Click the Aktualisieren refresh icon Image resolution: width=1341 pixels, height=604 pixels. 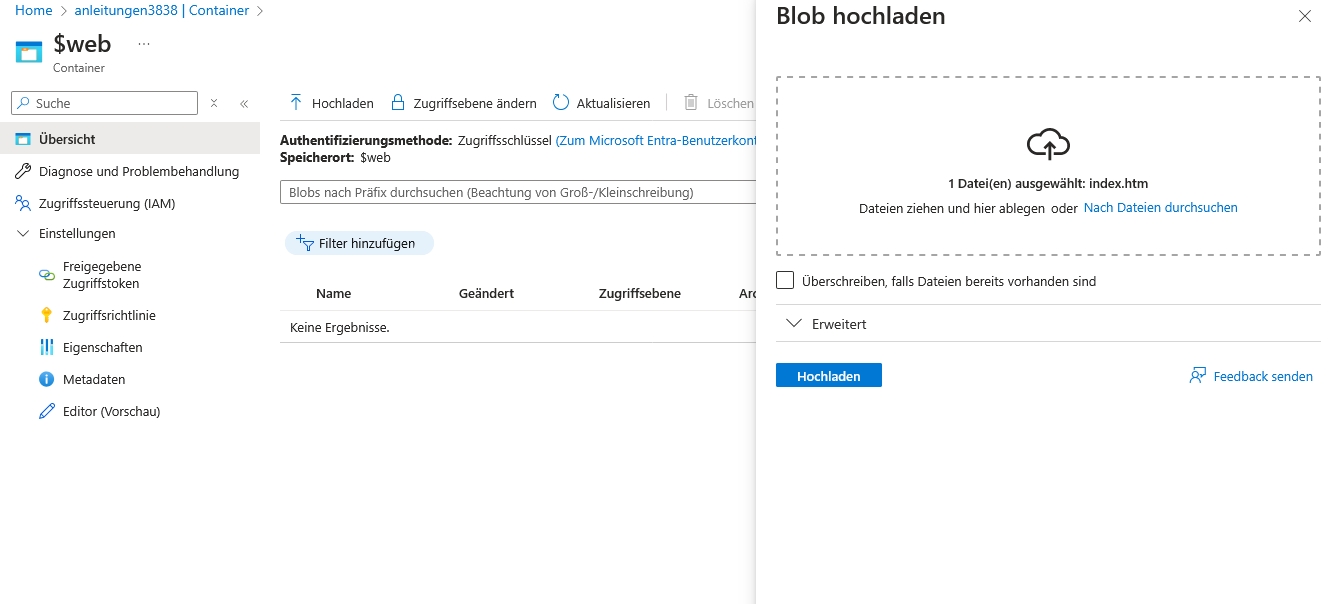(x=561, y=103)
